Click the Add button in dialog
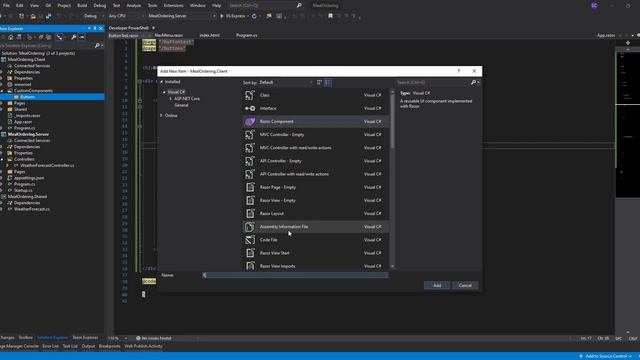 click(x=437, y=285)
